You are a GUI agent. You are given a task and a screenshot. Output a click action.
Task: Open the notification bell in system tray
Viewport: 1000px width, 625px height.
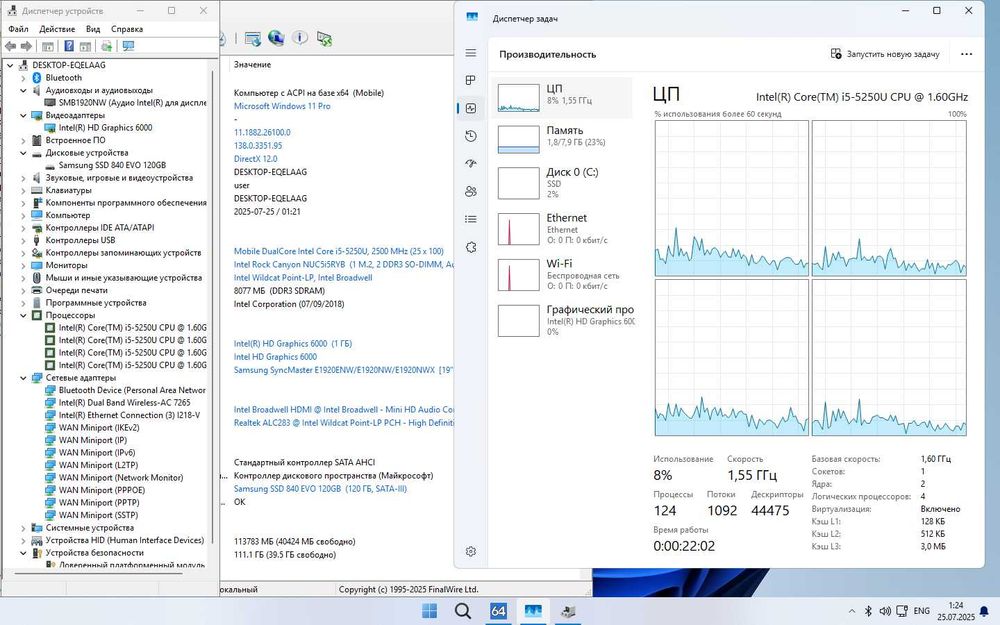click(984, 611)
